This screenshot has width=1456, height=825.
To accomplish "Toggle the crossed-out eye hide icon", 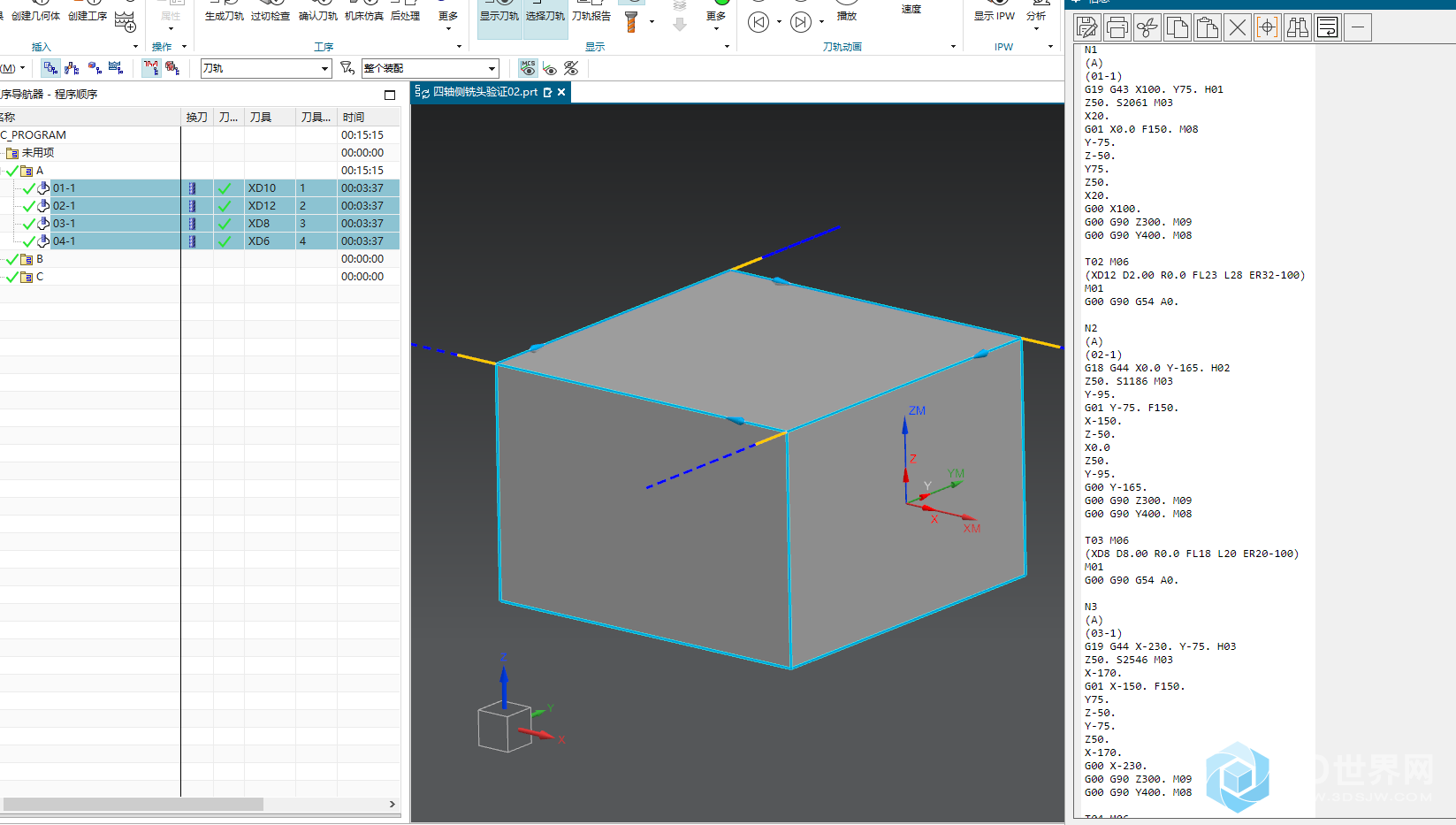I will tap(571, 68).
